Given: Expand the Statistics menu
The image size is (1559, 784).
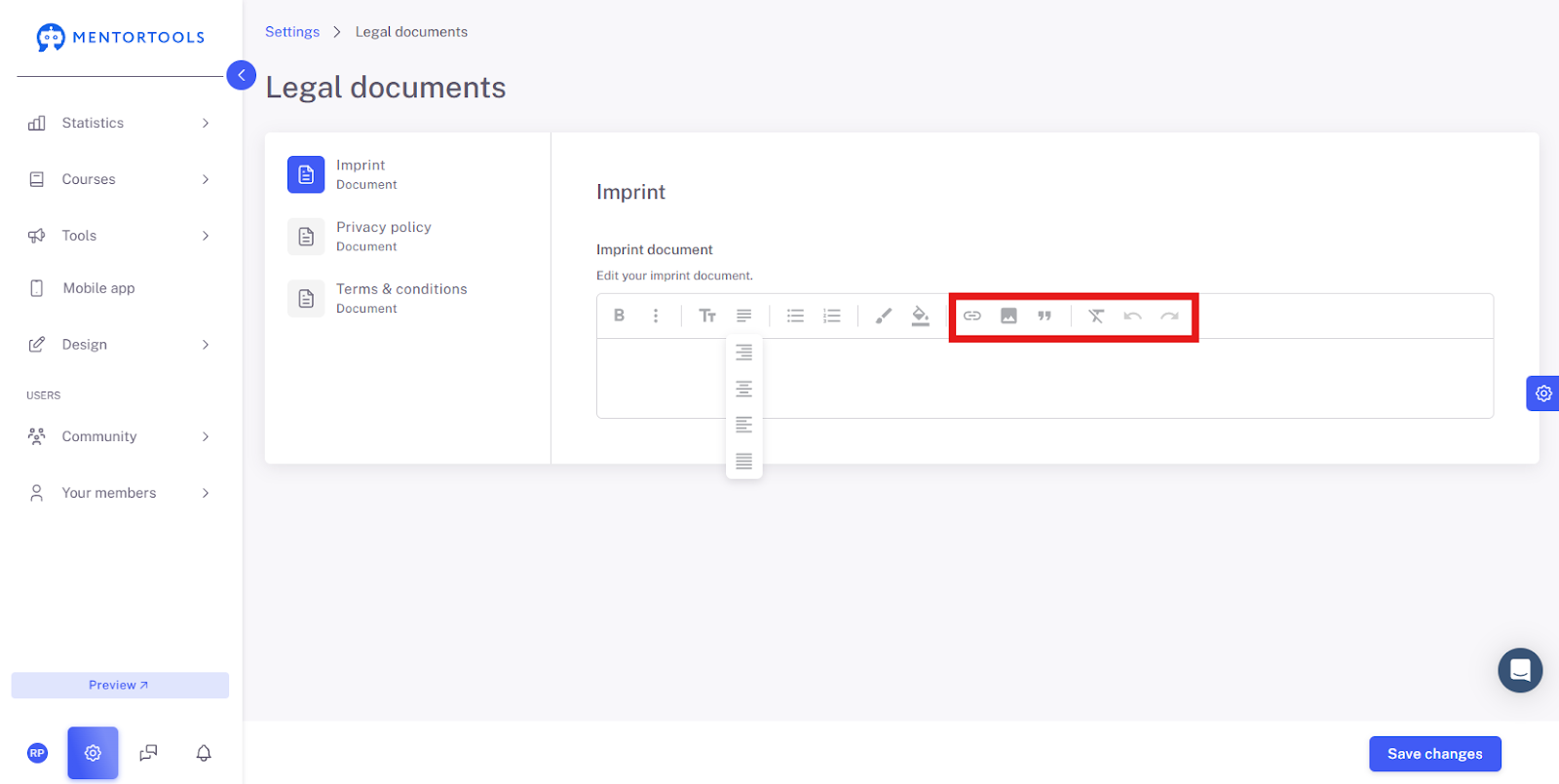Looking at the screenshot, I should click(119, 123).
